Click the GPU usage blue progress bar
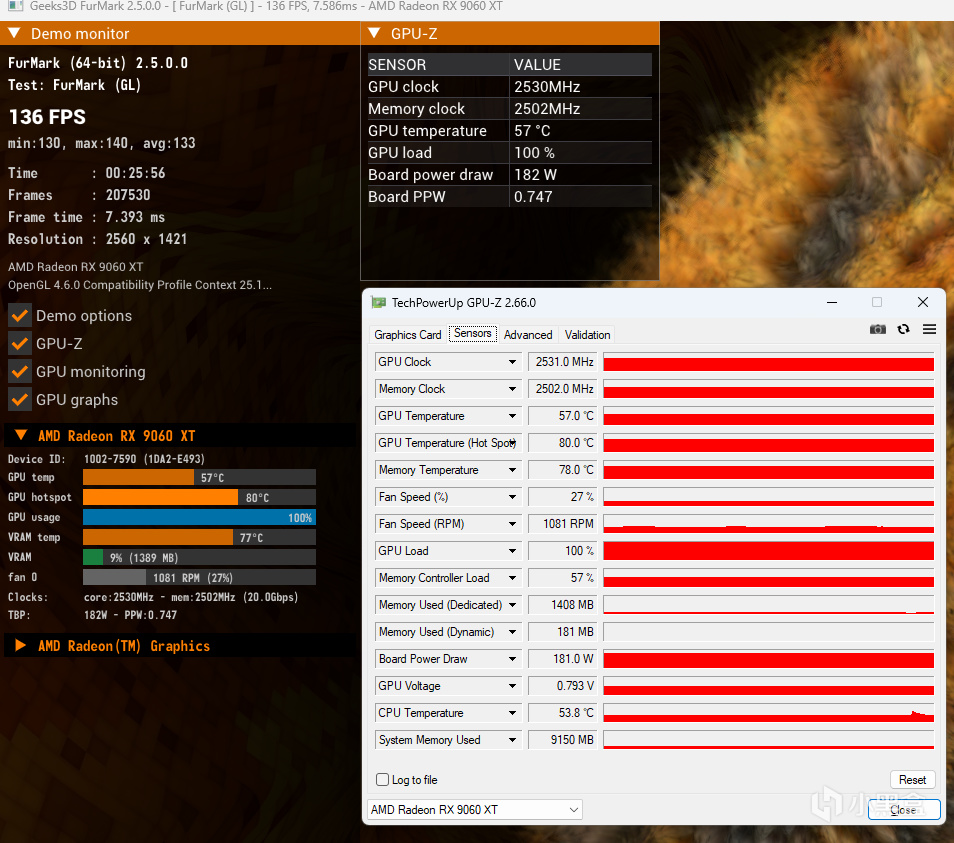This screenshot has width=954, height=843. click(x=199, y=517)
